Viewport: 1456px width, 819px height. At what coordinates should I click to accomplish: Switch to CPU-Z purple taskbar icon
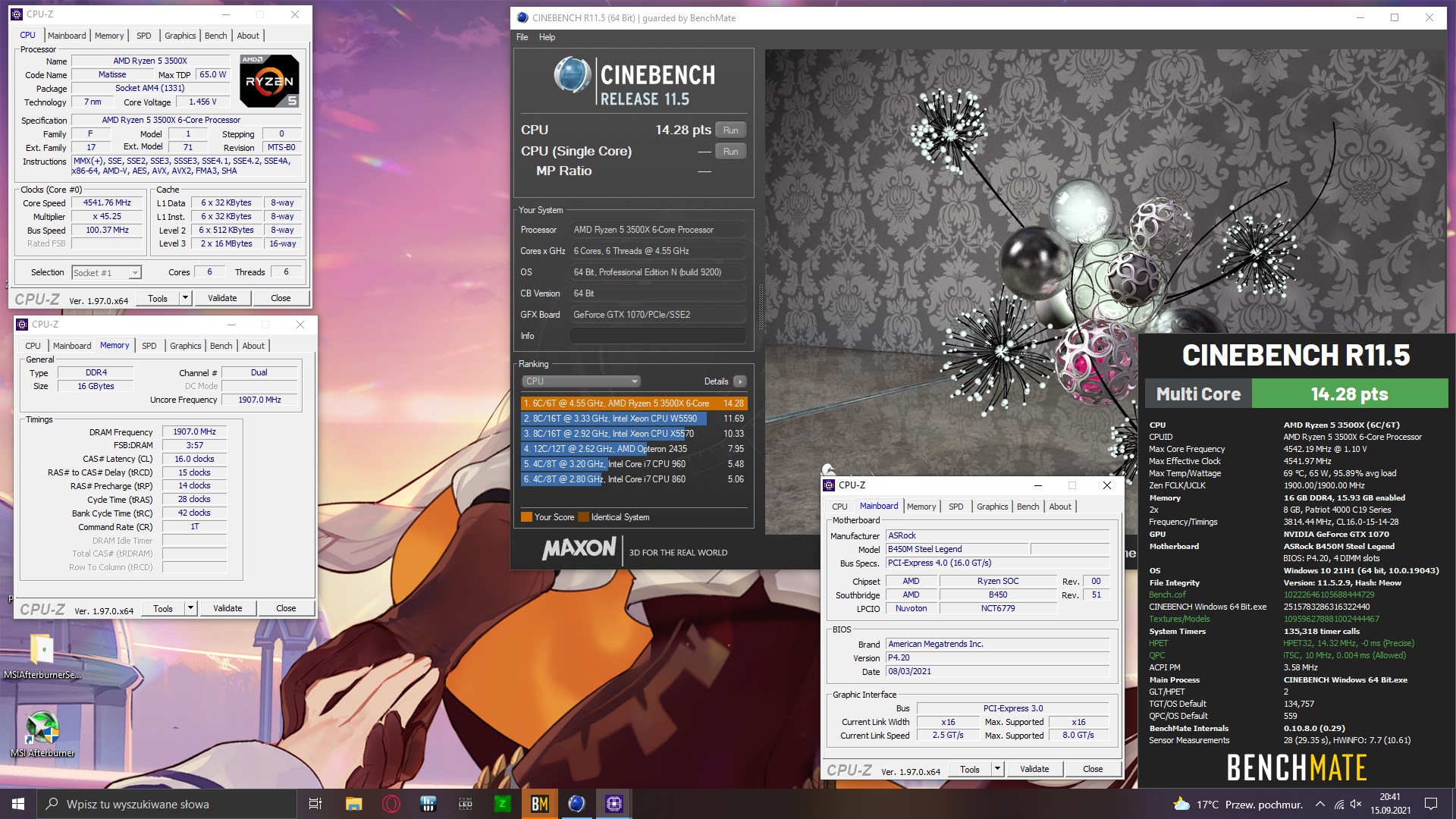(614, 804)
